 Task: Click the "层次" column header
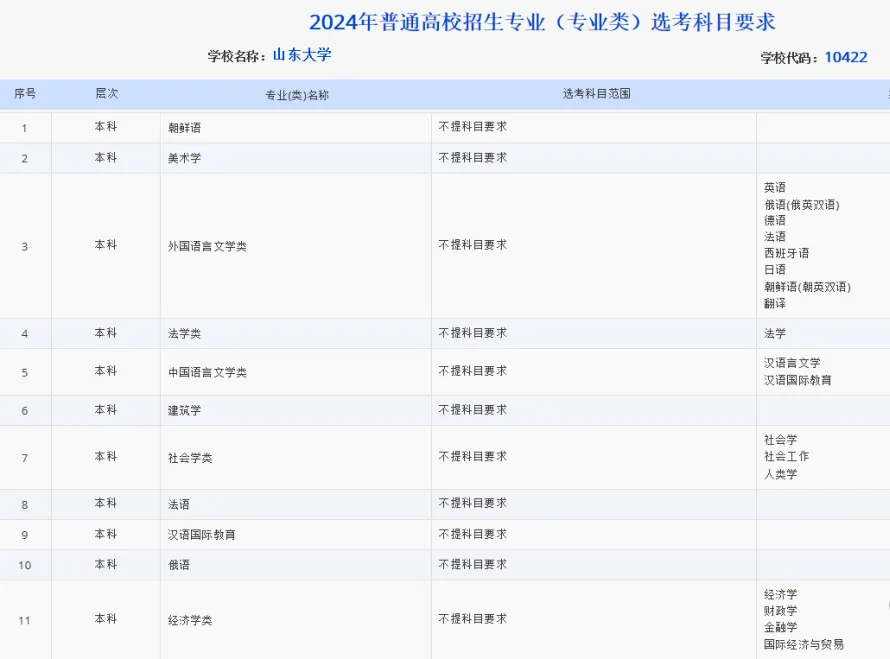pos(107,94)
